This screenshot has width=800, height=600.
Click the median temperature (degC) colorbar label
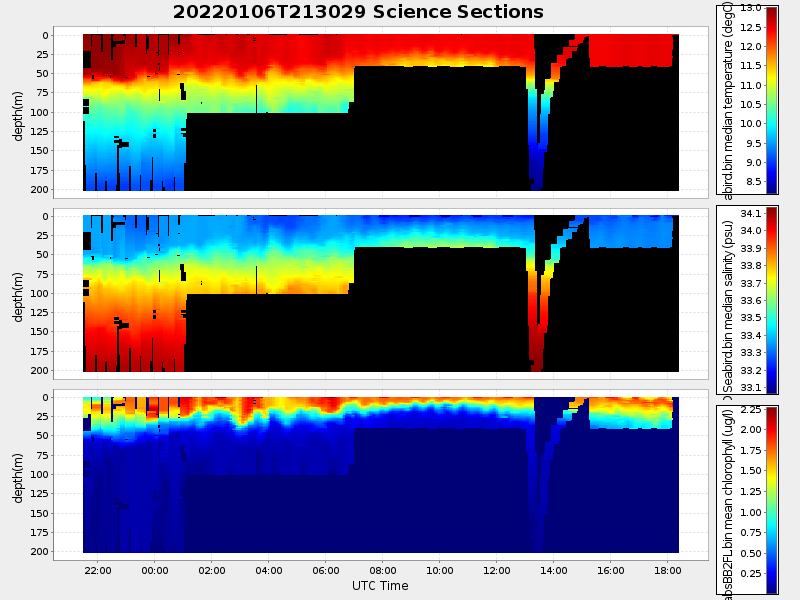tap(729, 100)
